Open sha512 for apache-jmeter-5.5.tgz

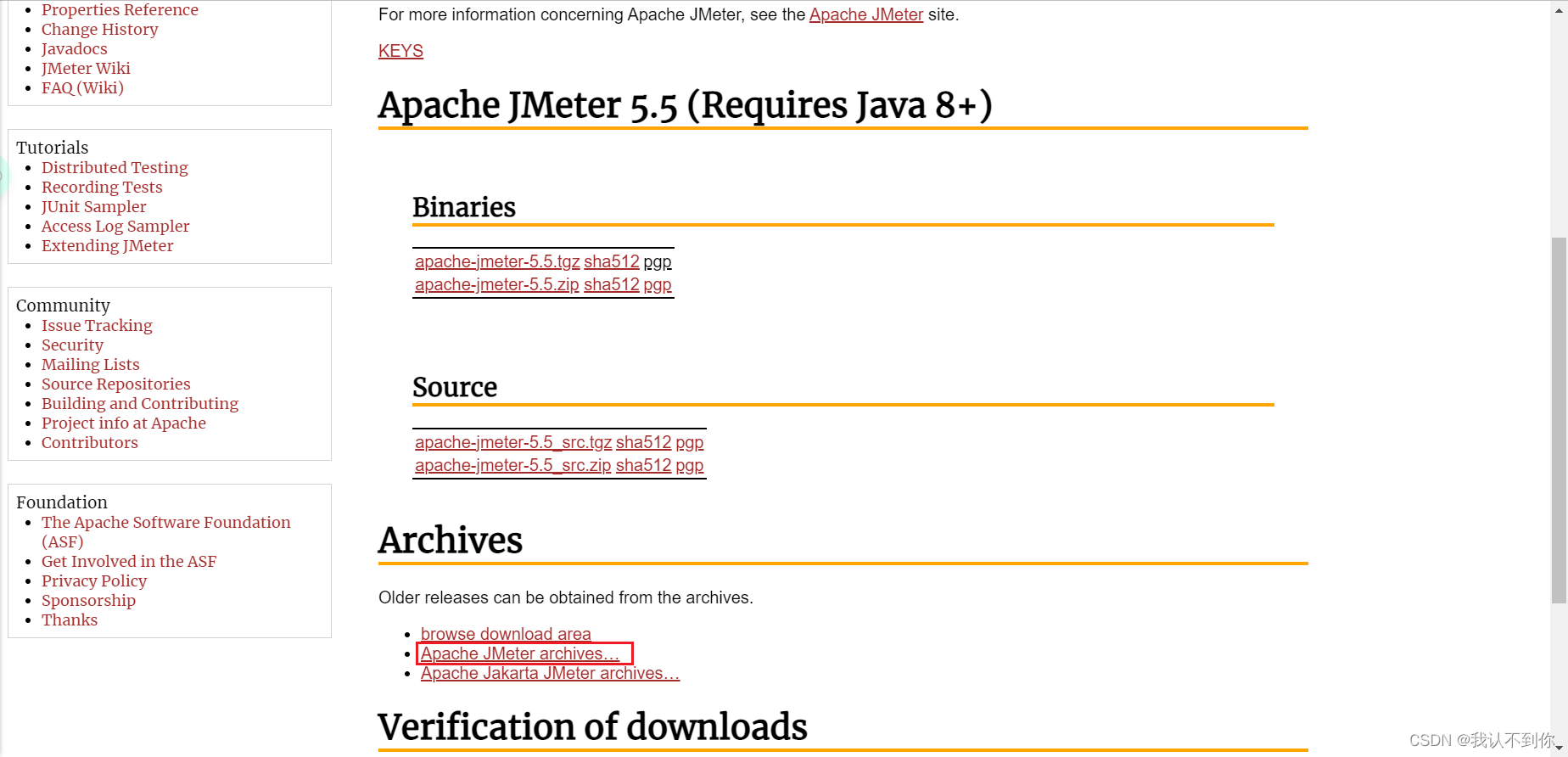(612, 261)
